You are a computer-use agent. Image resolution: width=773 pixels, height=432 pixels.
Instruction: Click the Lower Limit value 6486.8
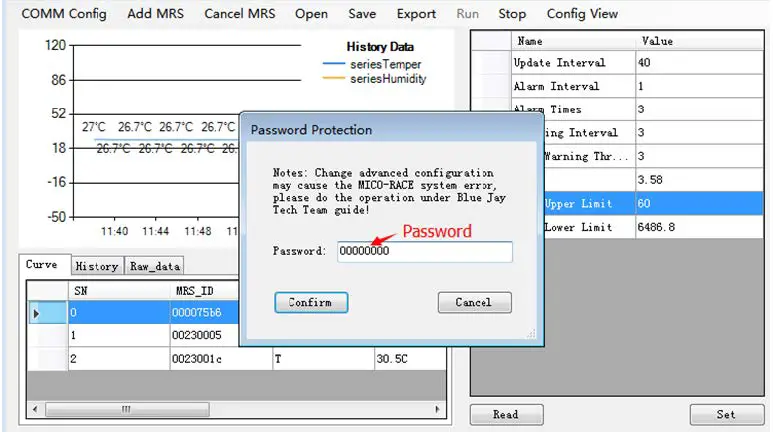[699, 227]
